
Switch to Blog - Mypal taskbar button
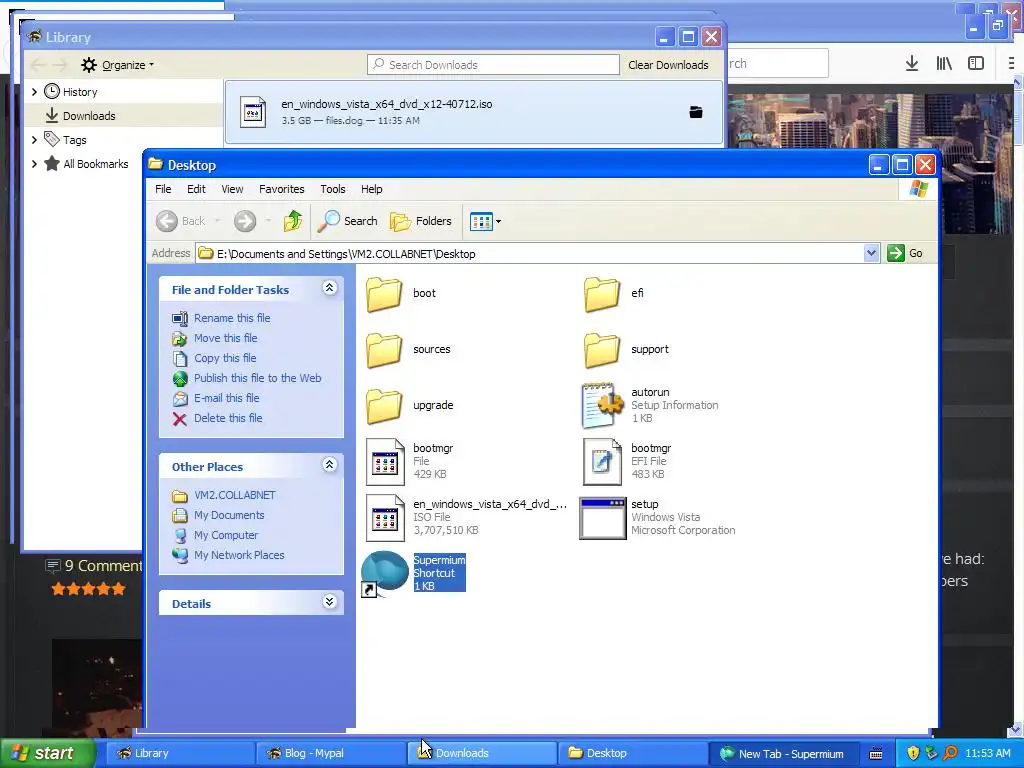pyautogui.click(x=330, y=753)
